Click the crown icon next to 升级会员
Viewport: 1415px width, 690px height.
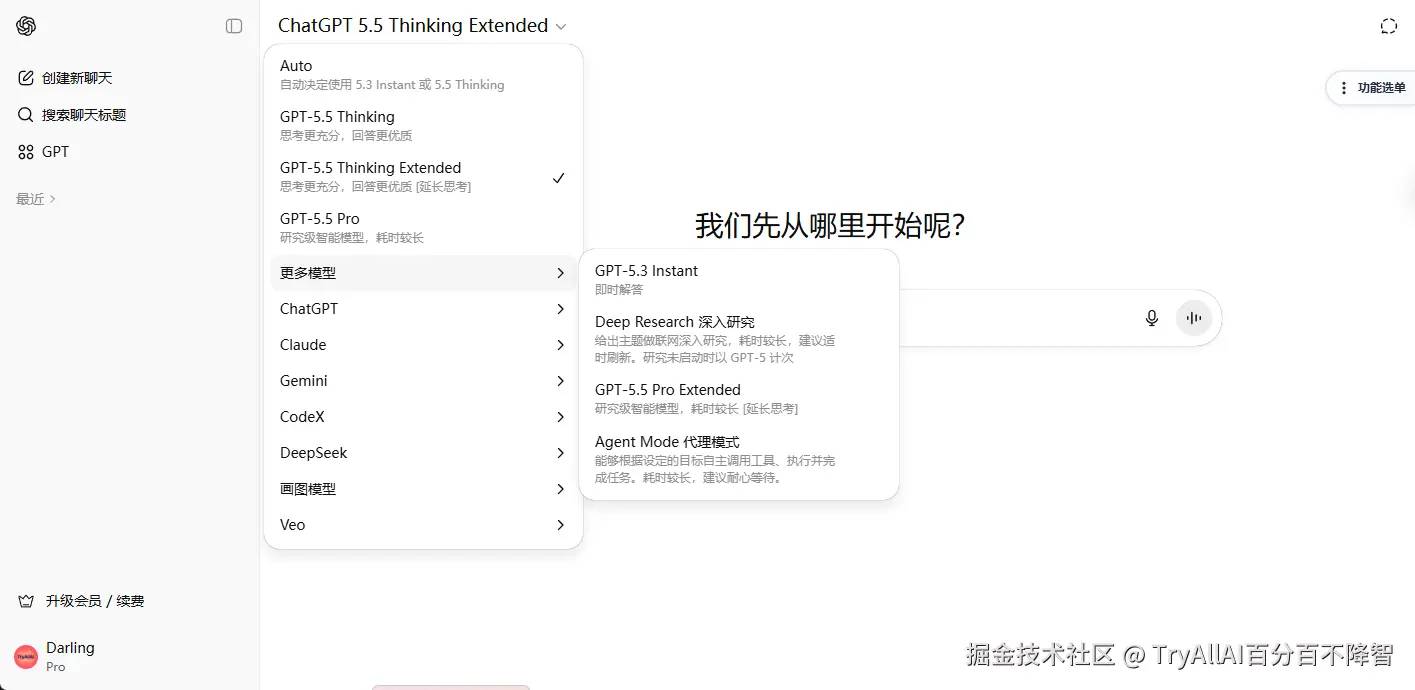pos(27,601)
